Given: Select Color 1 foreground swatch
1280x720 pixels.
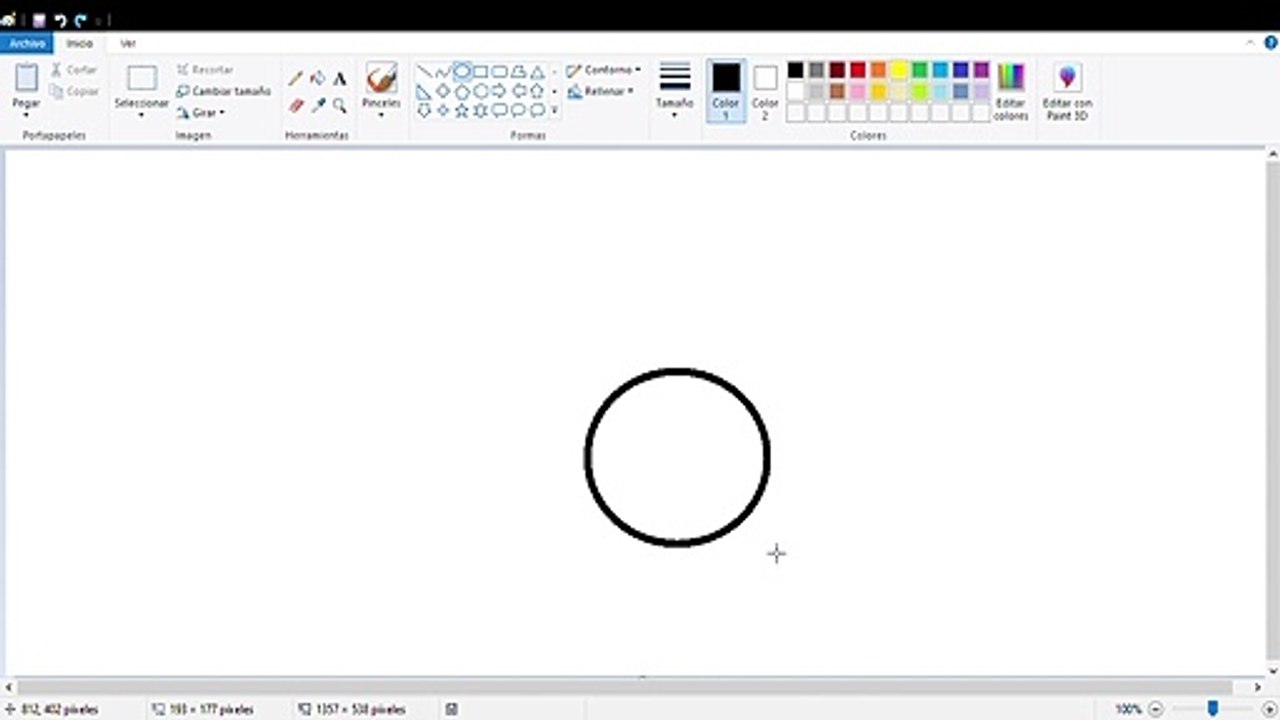Looking at the screenshot, I should [x=726, y=91].
